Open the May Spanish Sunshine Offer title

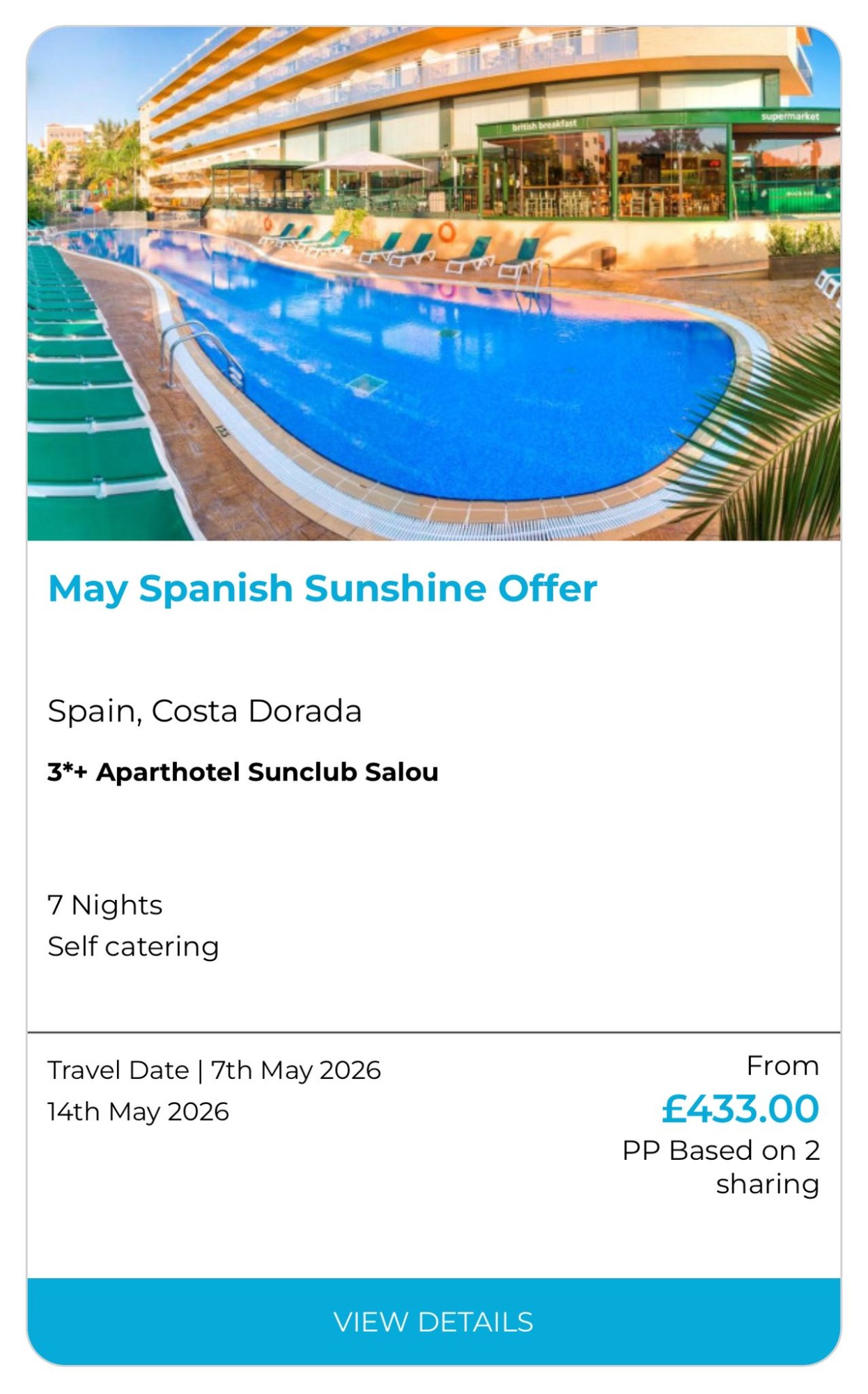pyautogui.click(x=323, y=588)
